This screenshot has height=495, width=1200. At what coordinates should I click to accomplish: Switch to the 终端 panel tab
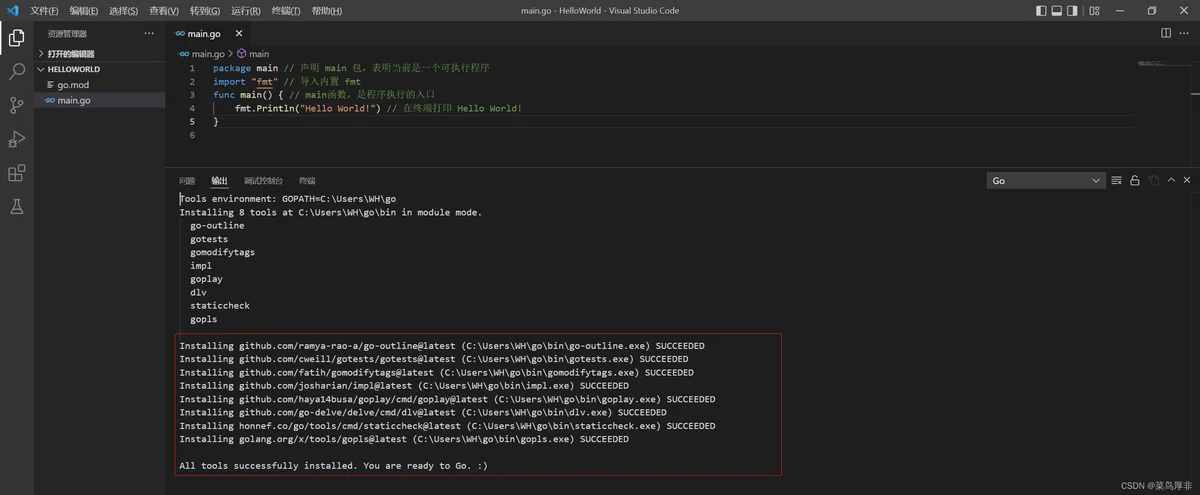307,181
